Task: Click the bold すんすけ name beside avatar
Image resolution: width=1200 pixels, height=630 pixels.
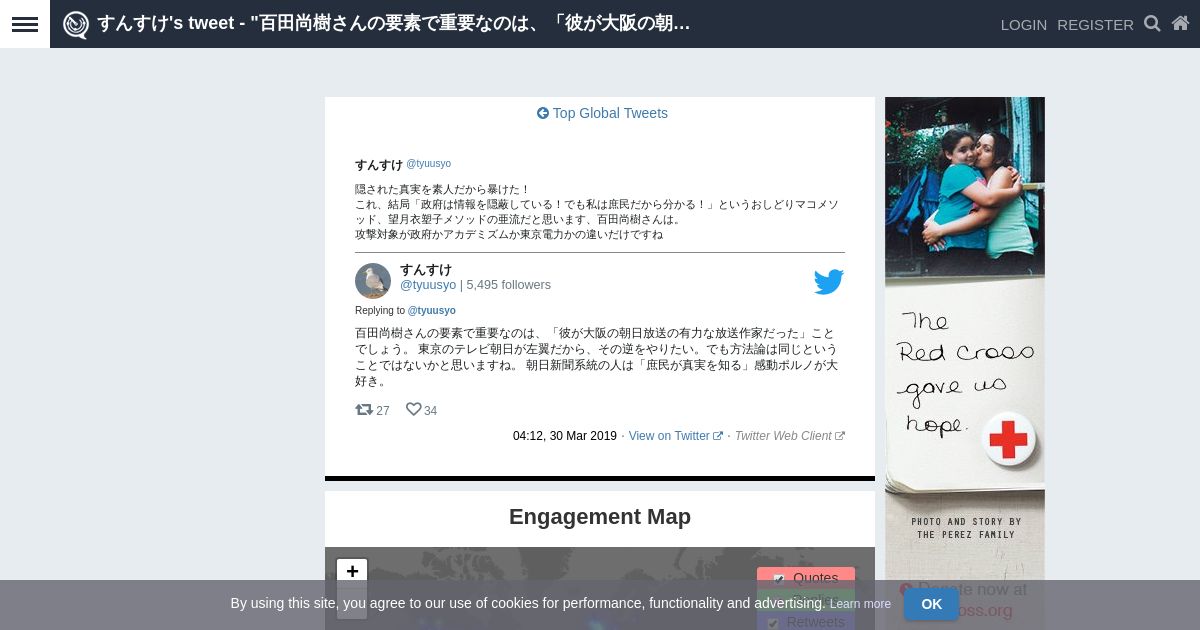Action: click(x=426, y=270)
